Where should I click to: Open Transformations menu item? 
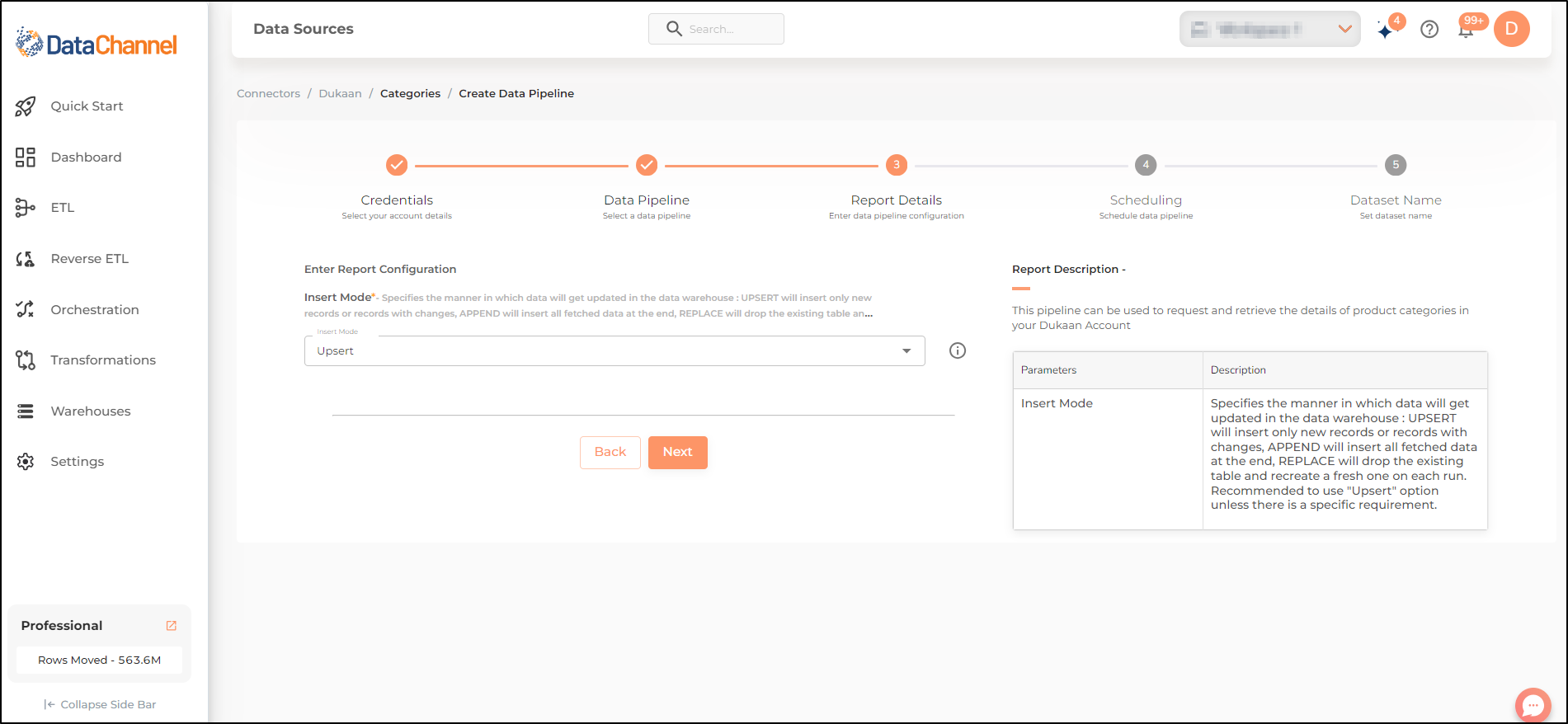tap(103, 360)
